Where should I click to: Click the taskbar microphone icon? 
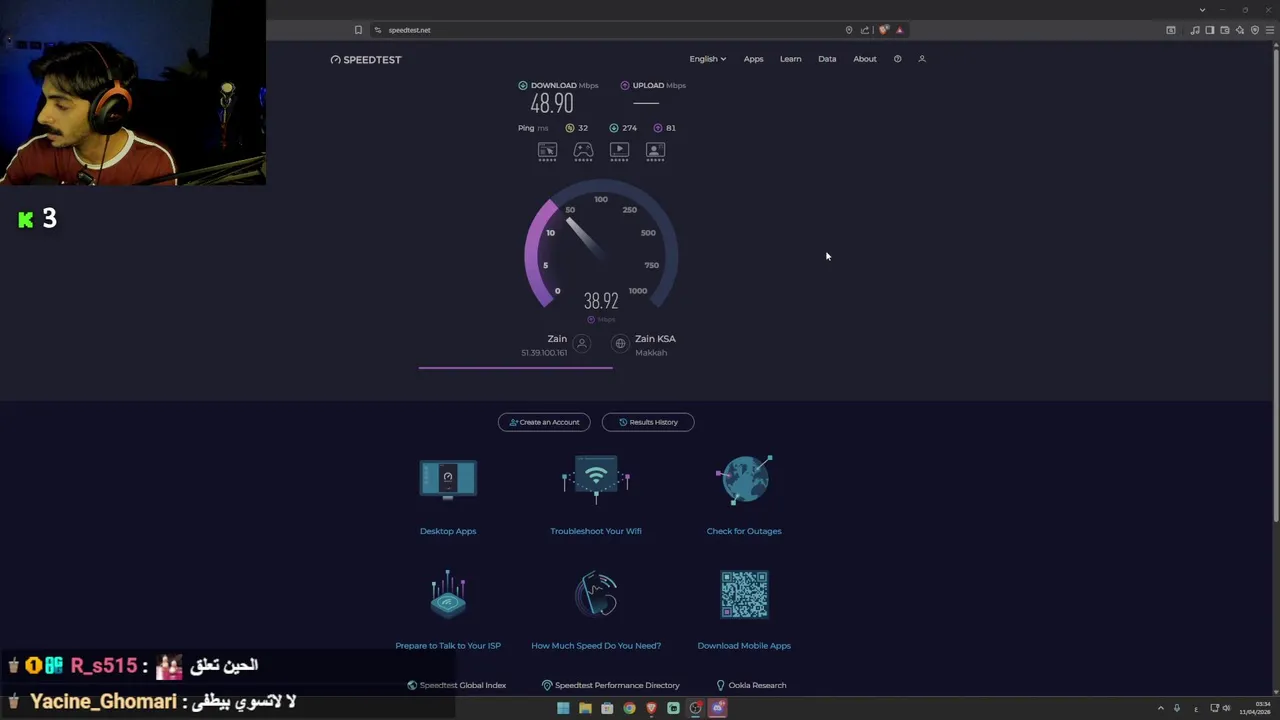pos(1177,708)
